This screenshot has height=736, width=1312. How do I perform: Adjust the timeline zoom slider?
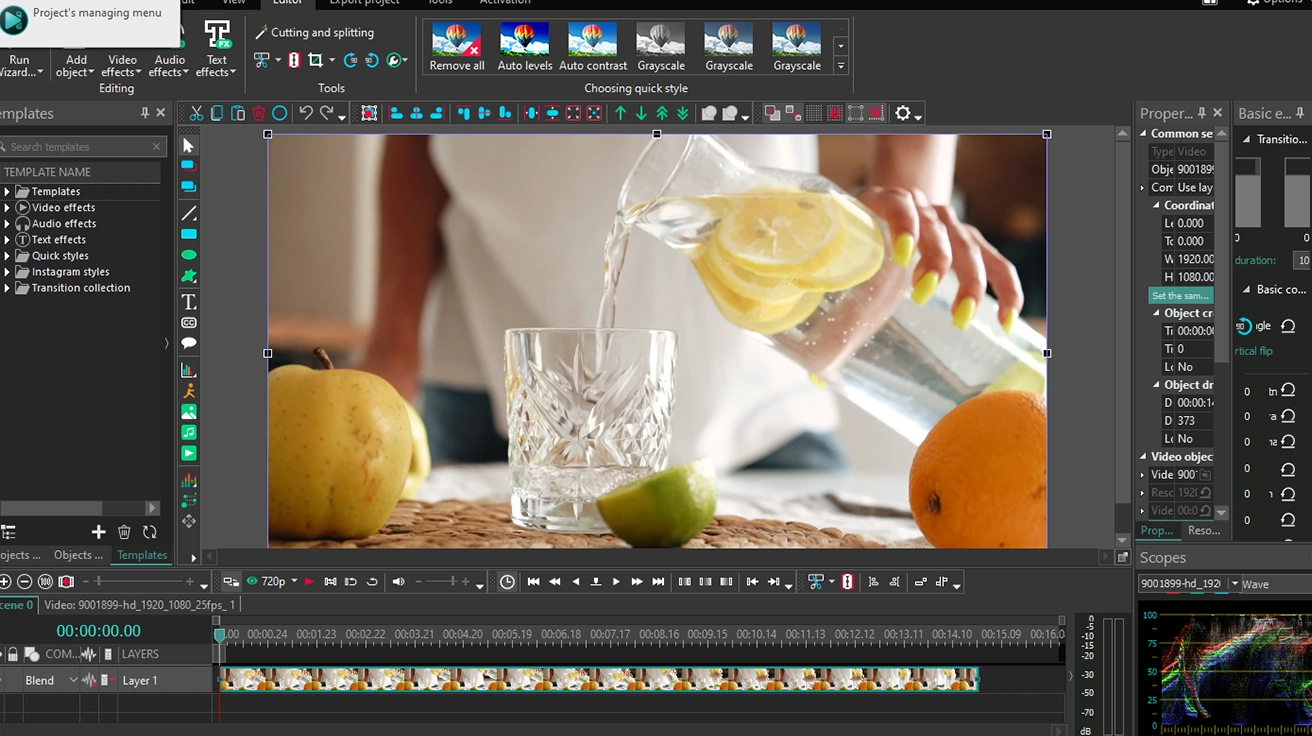tap(140, 582)
